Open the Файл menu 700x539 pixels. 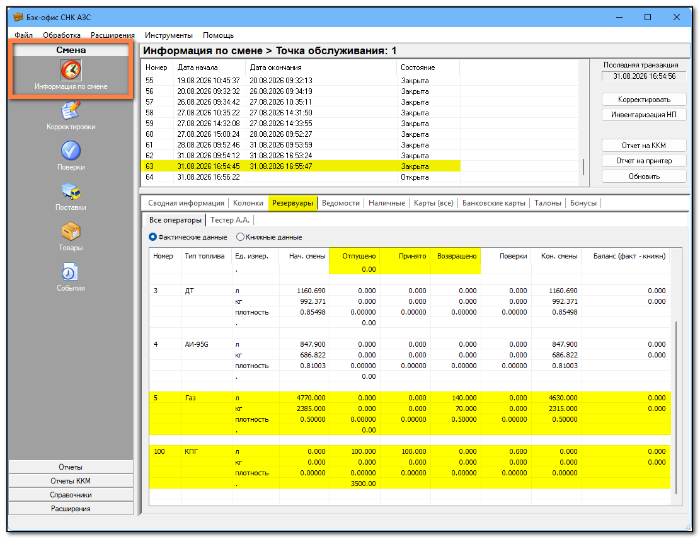tap(23, 35)
